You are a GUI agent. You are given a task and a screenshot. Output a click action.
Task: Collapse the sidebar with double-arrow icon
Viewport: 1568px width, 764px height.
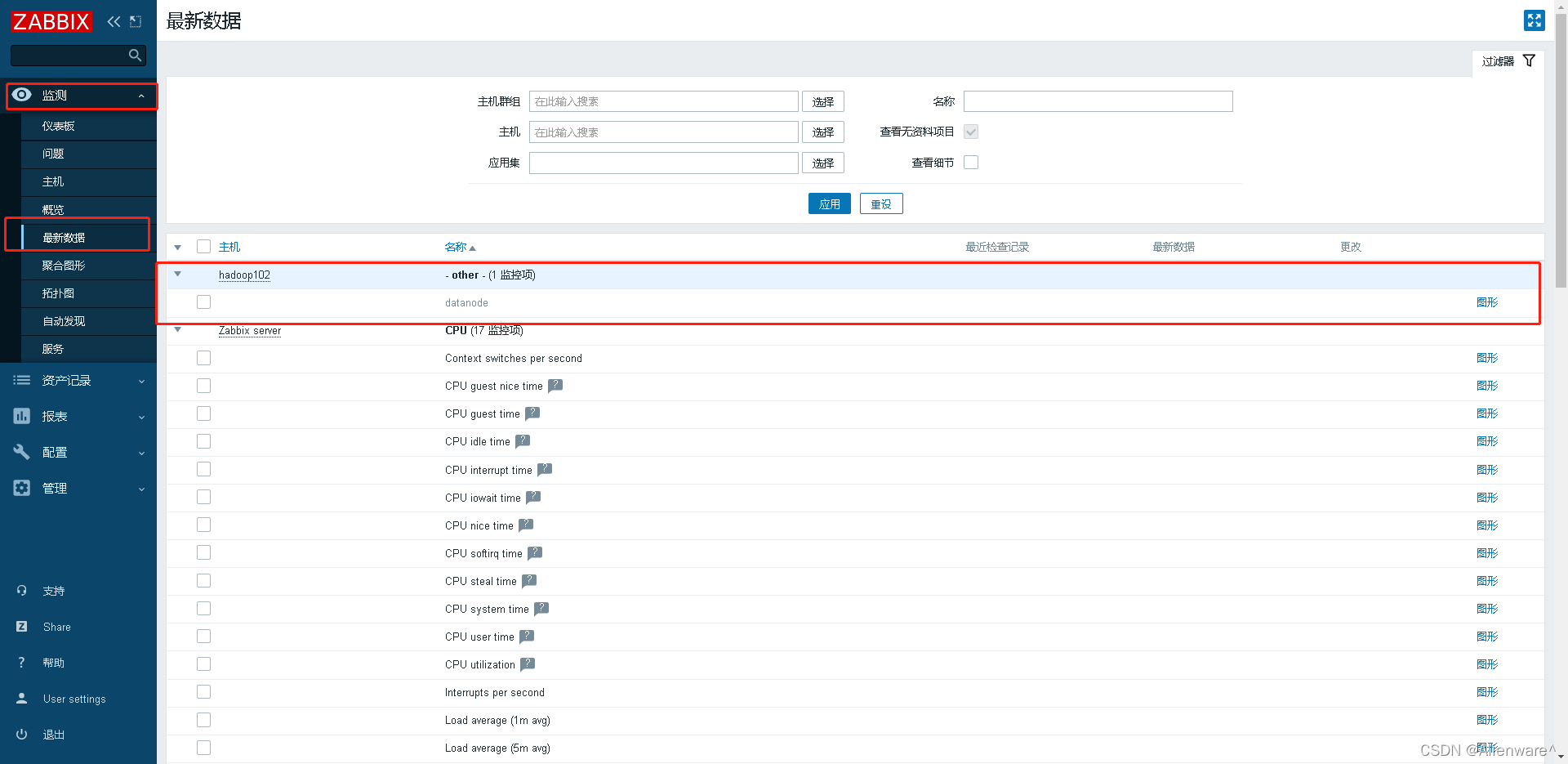(114, 21)
